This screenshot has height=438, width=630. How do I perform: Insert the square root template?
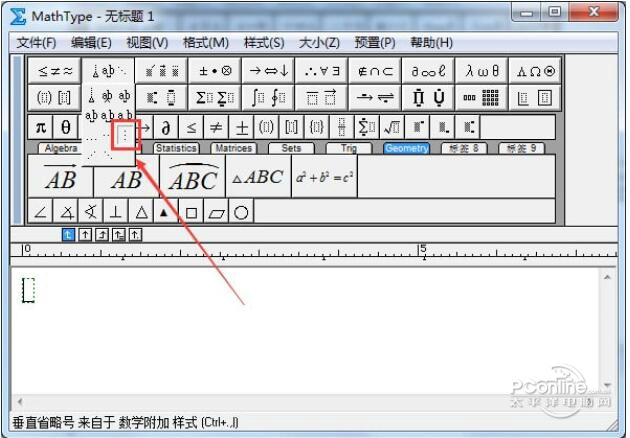point(392,128)
